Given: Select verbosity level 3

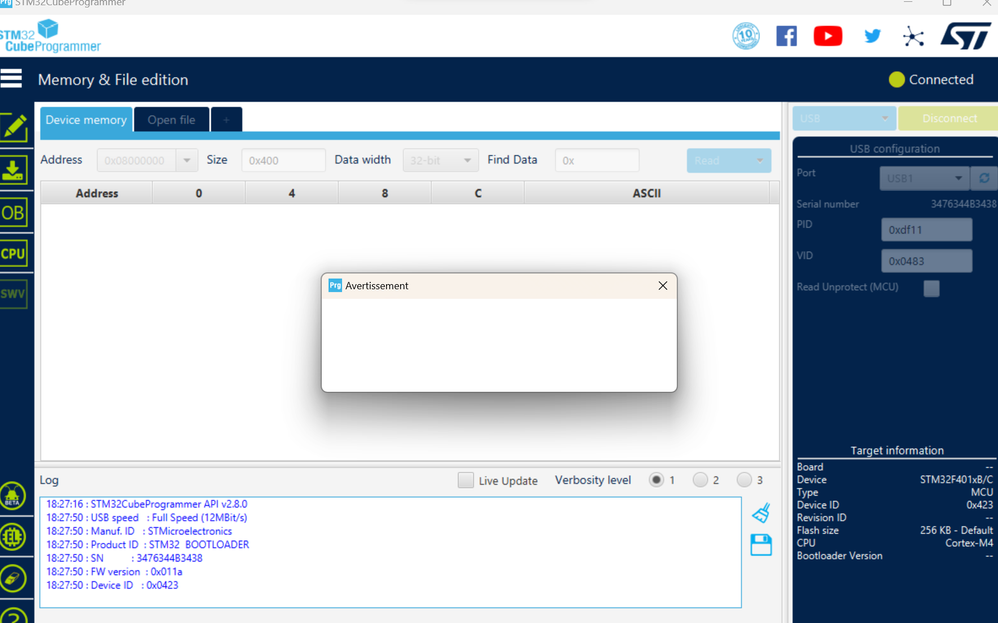Looking at the screenshot, I should (744, 480).
